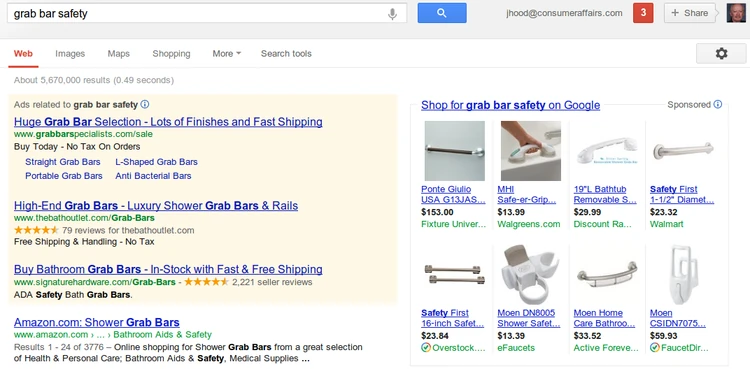
Task: Open the red notifications badge showing 3
Action: (643, 13)
